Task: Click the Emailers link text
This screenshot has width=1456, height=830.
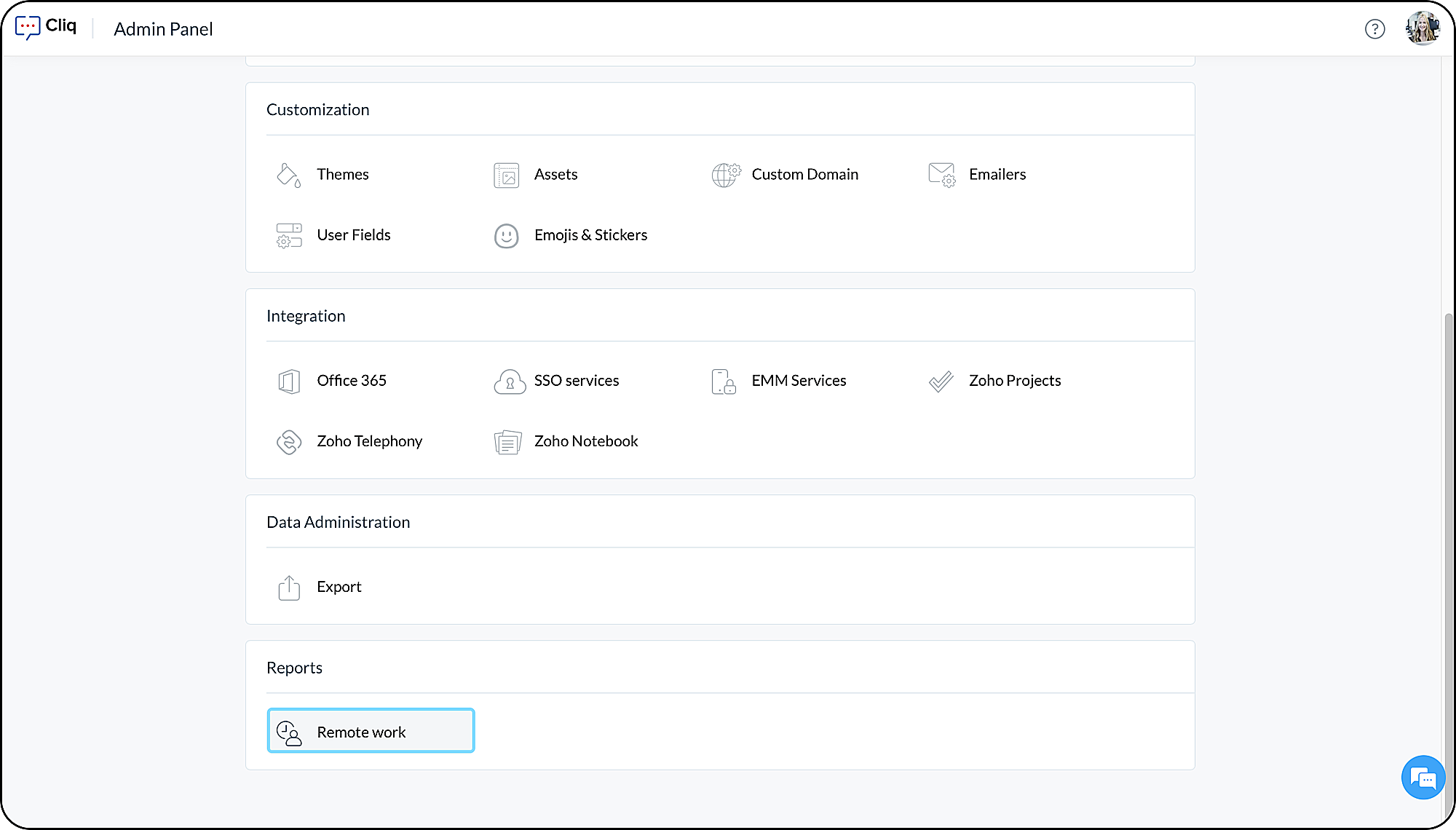Action: [x=997, y=175]
